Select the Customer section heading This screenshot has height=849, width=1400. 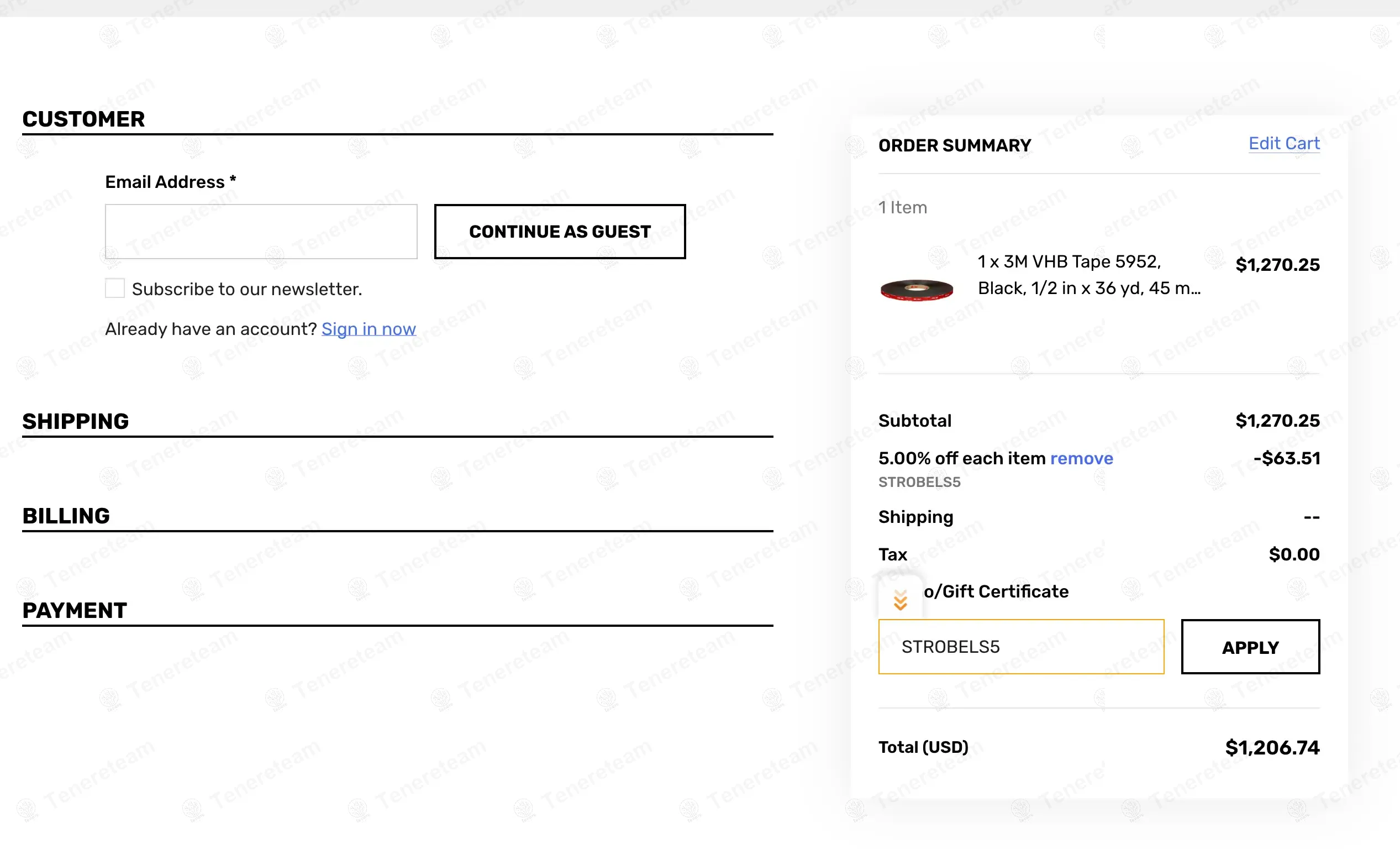pos(83,119)
